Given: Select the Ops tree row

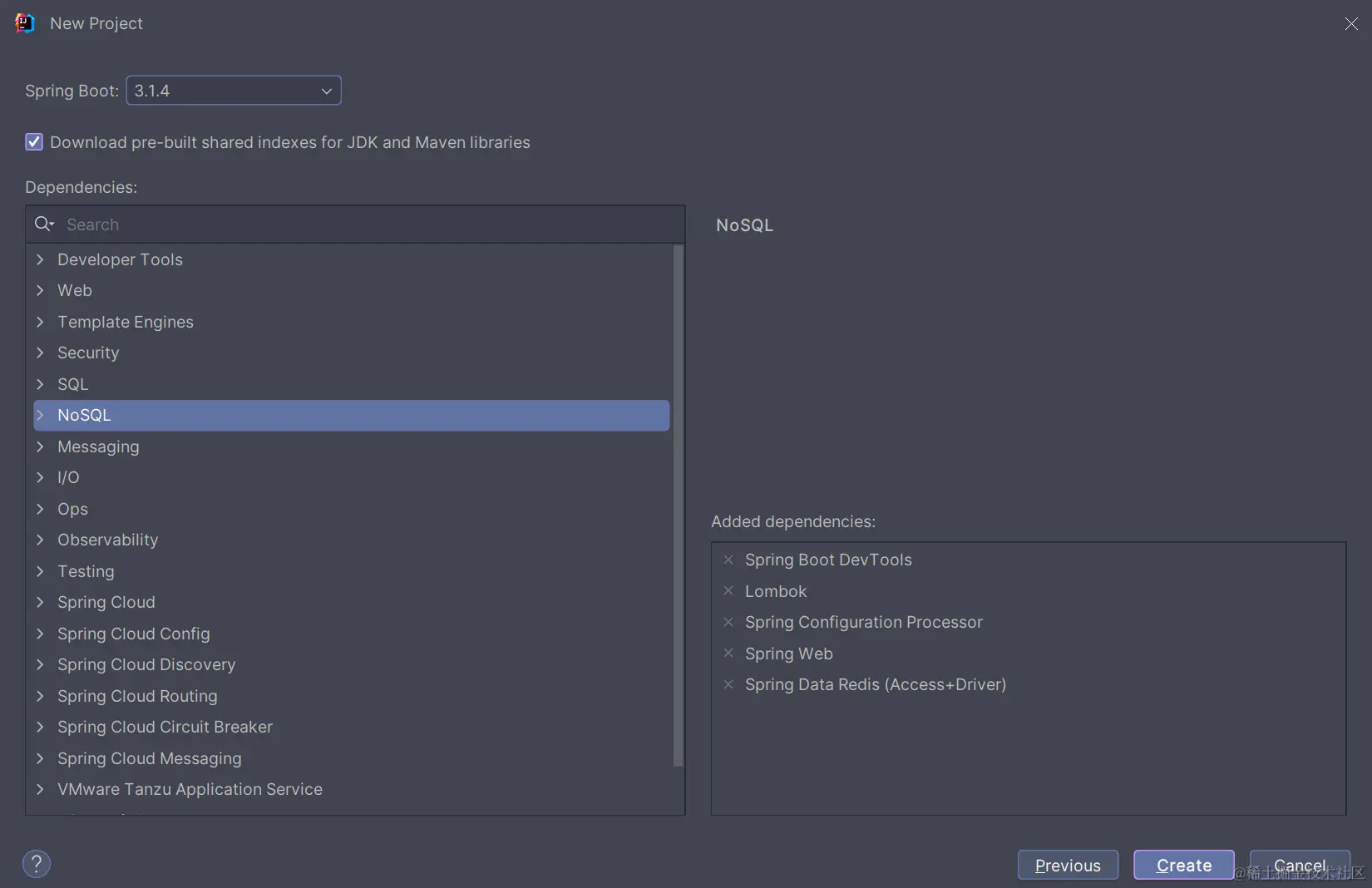Looking at the screenshot, I should [x=352, y=509].
